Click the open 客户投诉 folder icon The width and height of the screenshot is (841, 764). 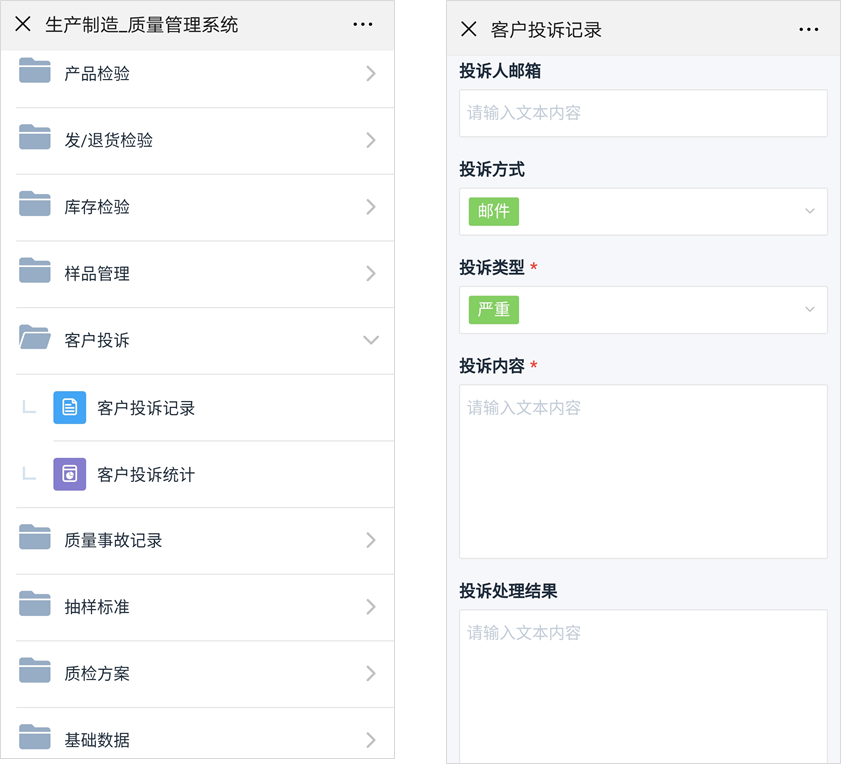click(35, 339)
